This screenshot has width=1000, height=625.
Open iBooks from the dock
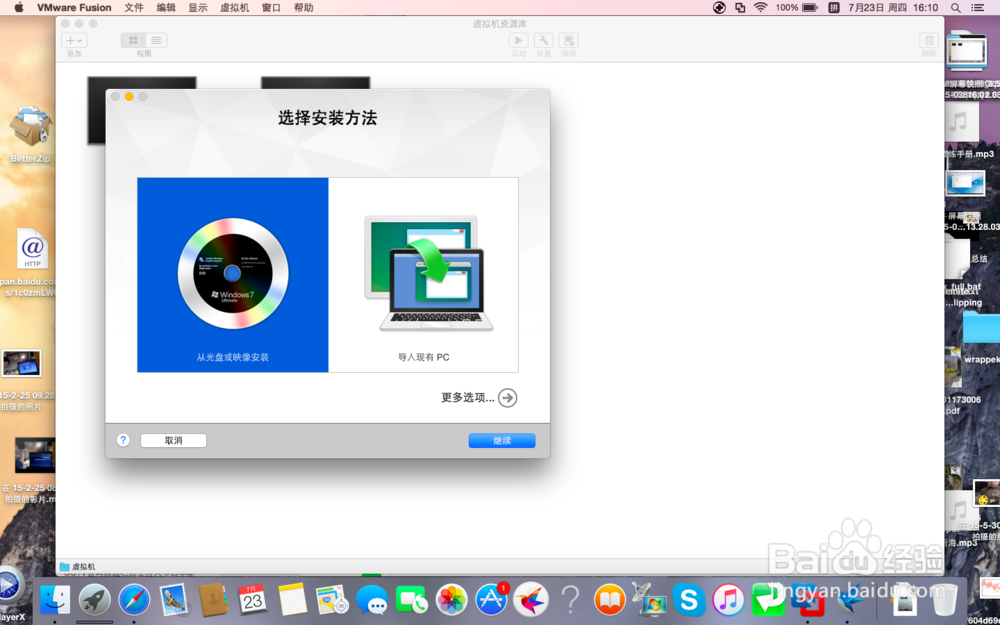[x=610, y=600]
